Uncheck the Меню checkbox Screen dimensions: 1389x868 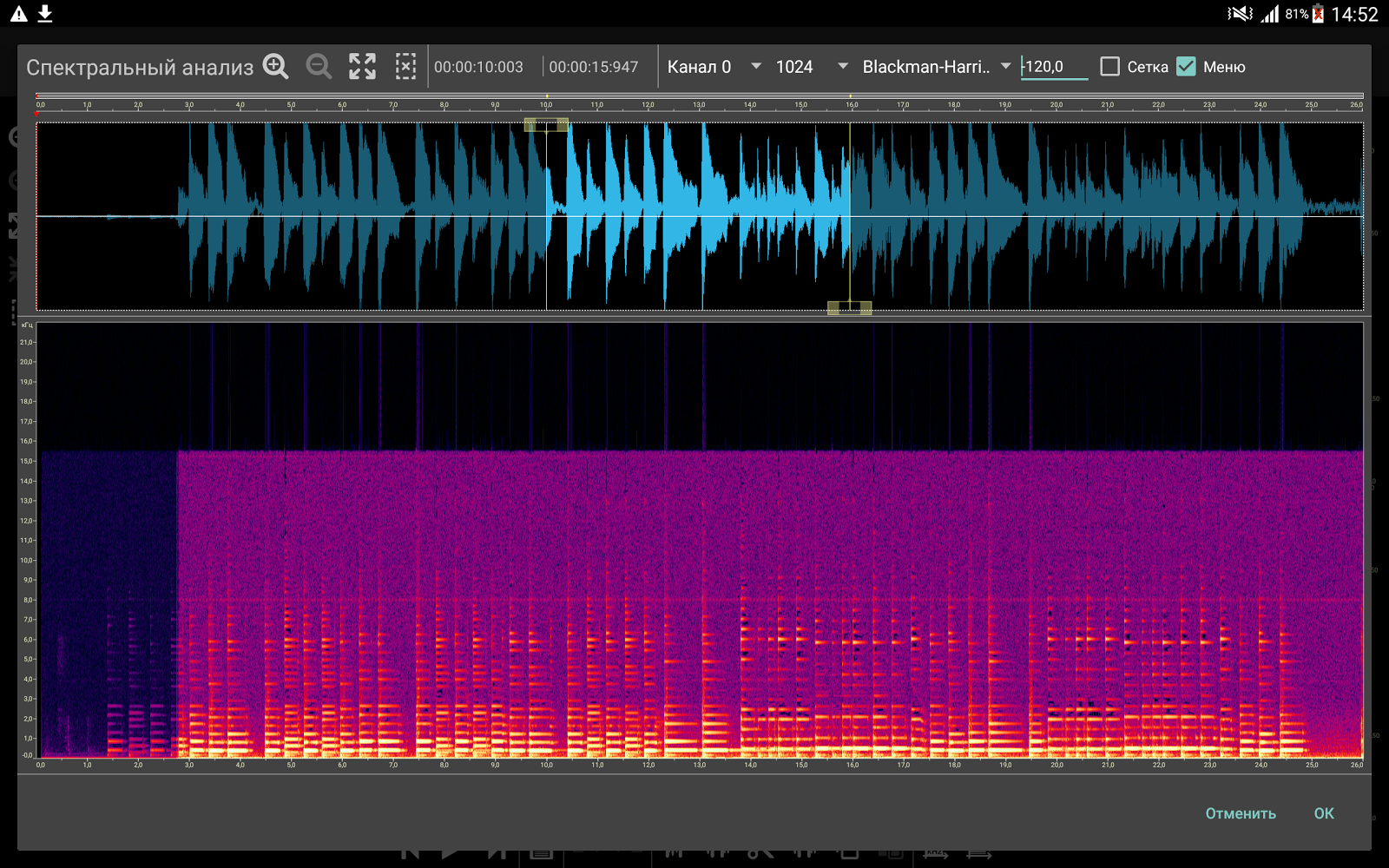coord(1186,67)
